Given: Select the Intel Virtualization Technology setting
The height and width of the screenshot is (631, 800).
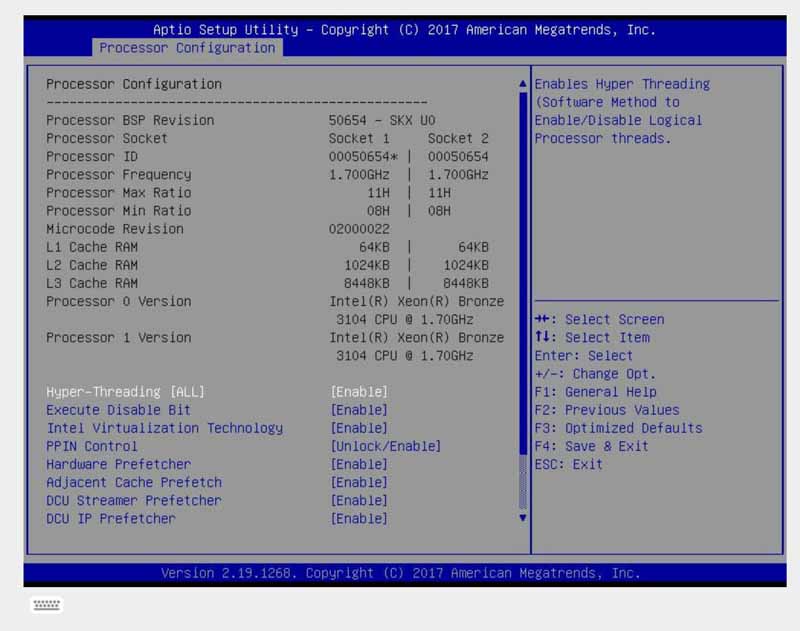Looking at the screenshot, I should [x=164, y=428].
